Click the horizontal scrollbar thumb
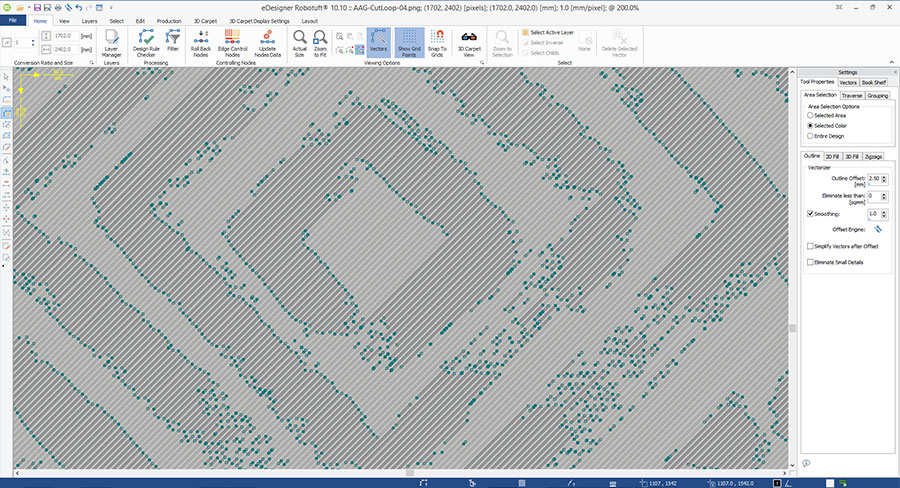 (x=410, y=473)
